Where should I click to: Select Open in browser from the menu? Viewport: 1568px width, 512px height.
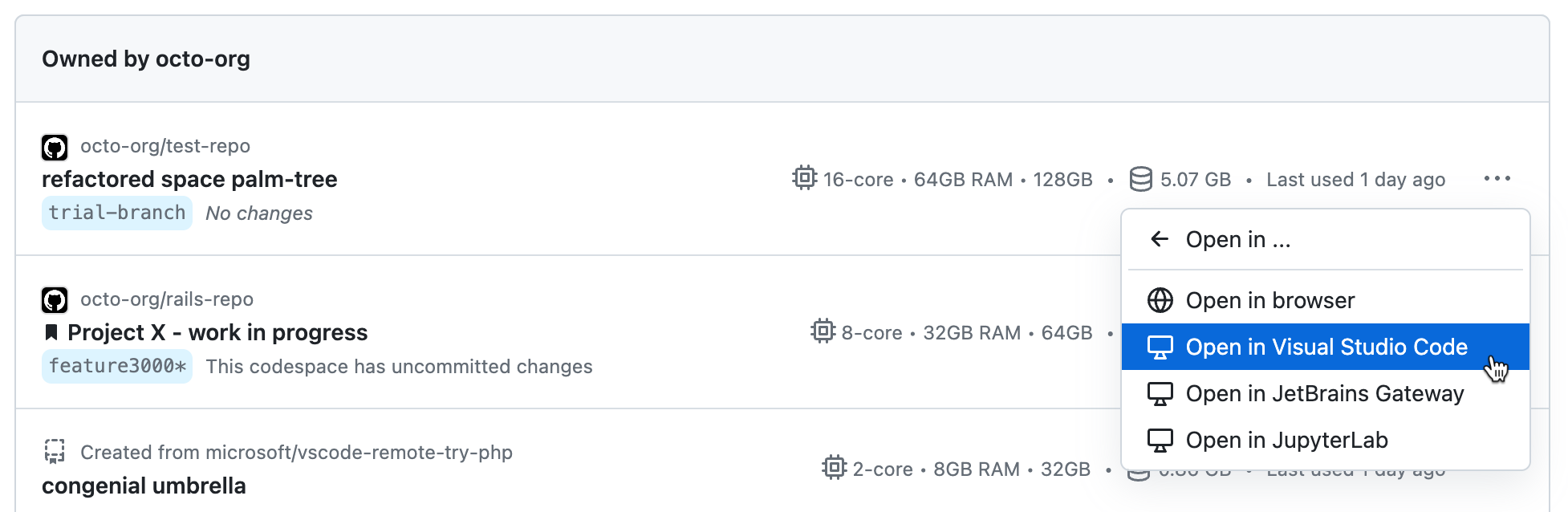click(x=1270, y=300)
